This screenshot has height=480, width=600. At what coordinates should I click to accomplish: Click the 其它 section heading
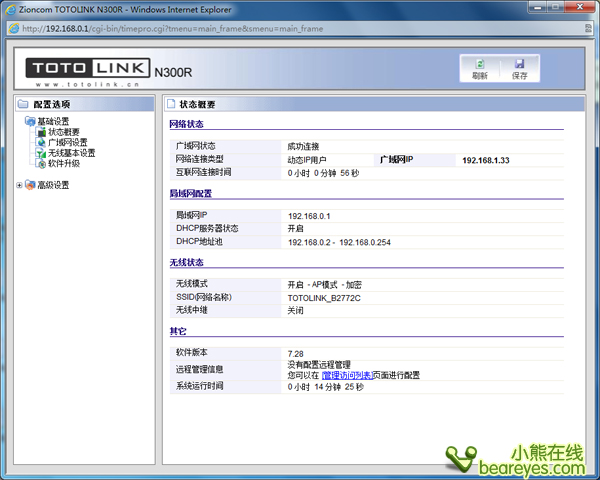178,331
